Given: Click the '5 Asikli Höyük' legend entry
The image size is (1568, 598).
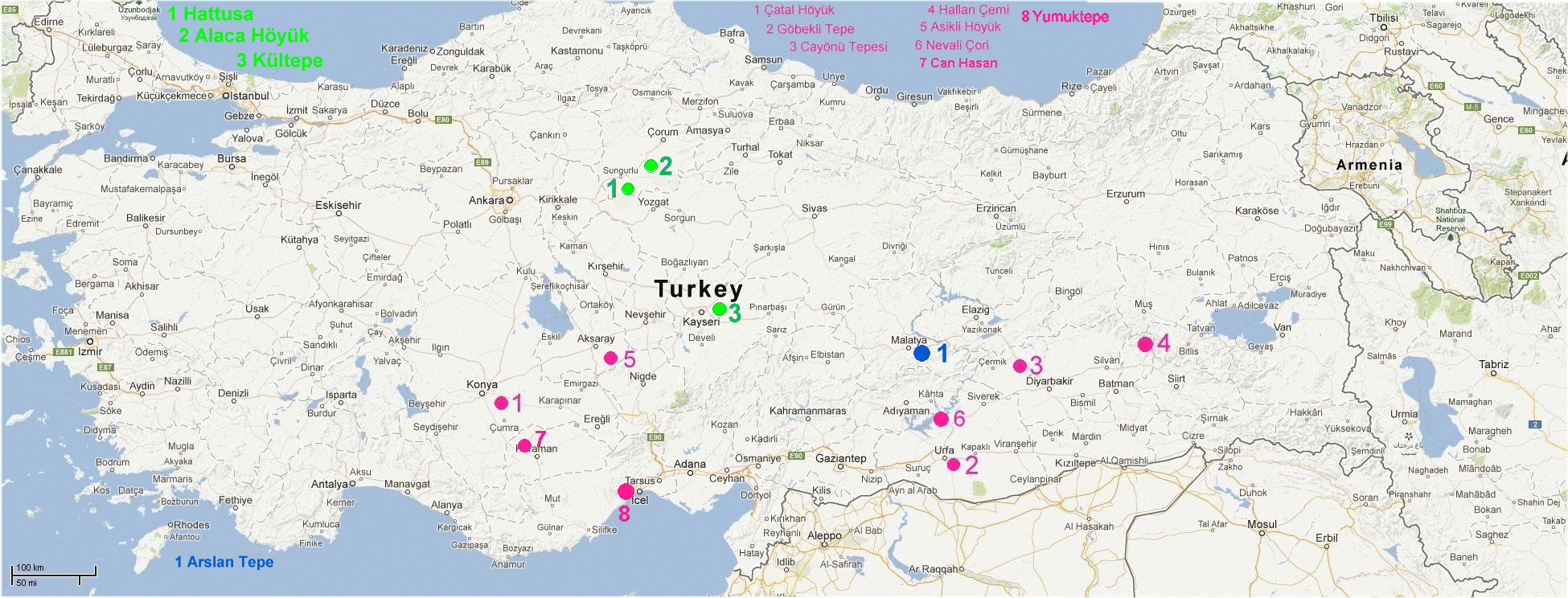Looking at the screenshot, I should coord(960,27).
